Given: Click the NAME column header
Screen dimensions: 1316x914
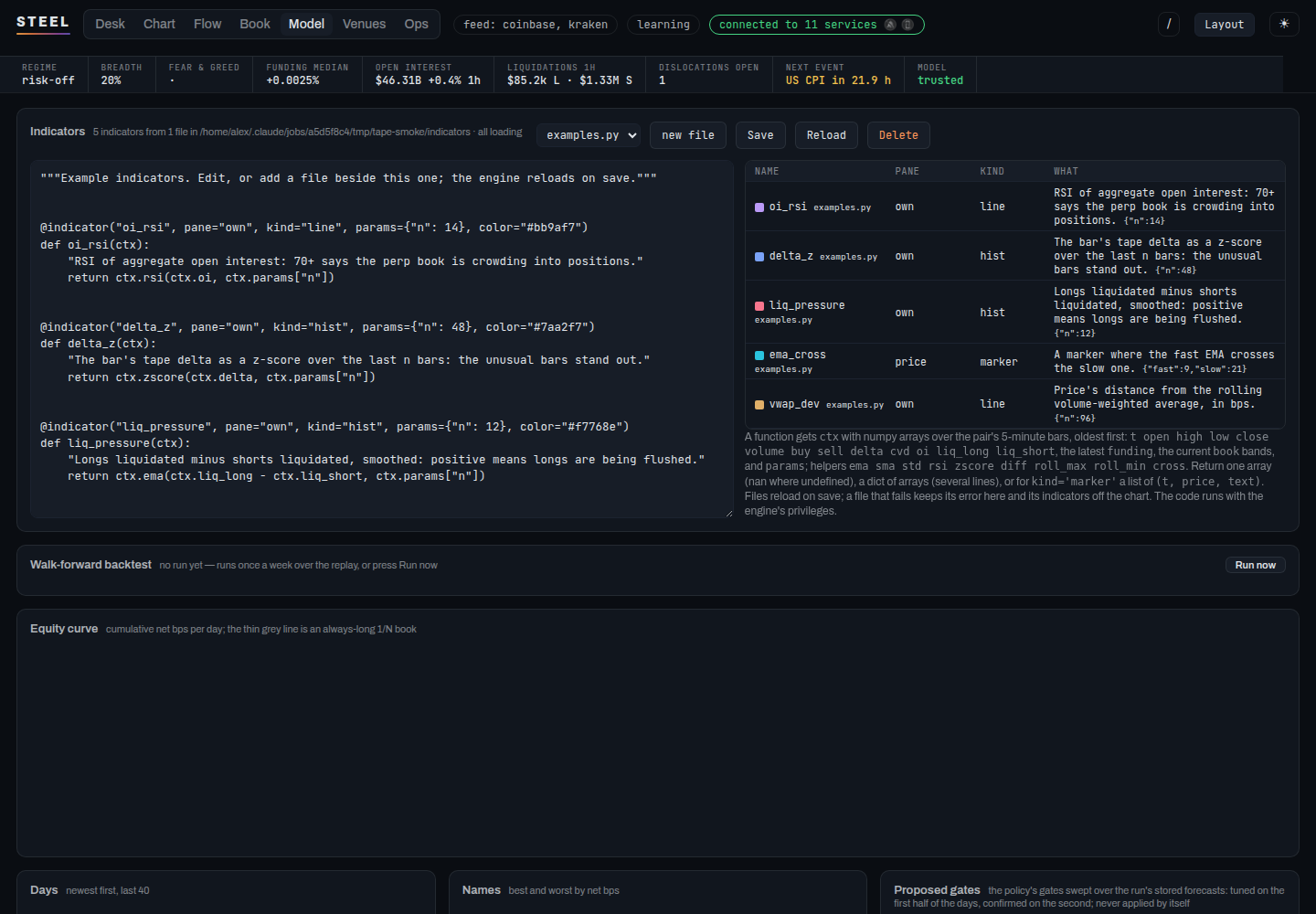Looking at the screenshot, I should (x=767, y=171).
